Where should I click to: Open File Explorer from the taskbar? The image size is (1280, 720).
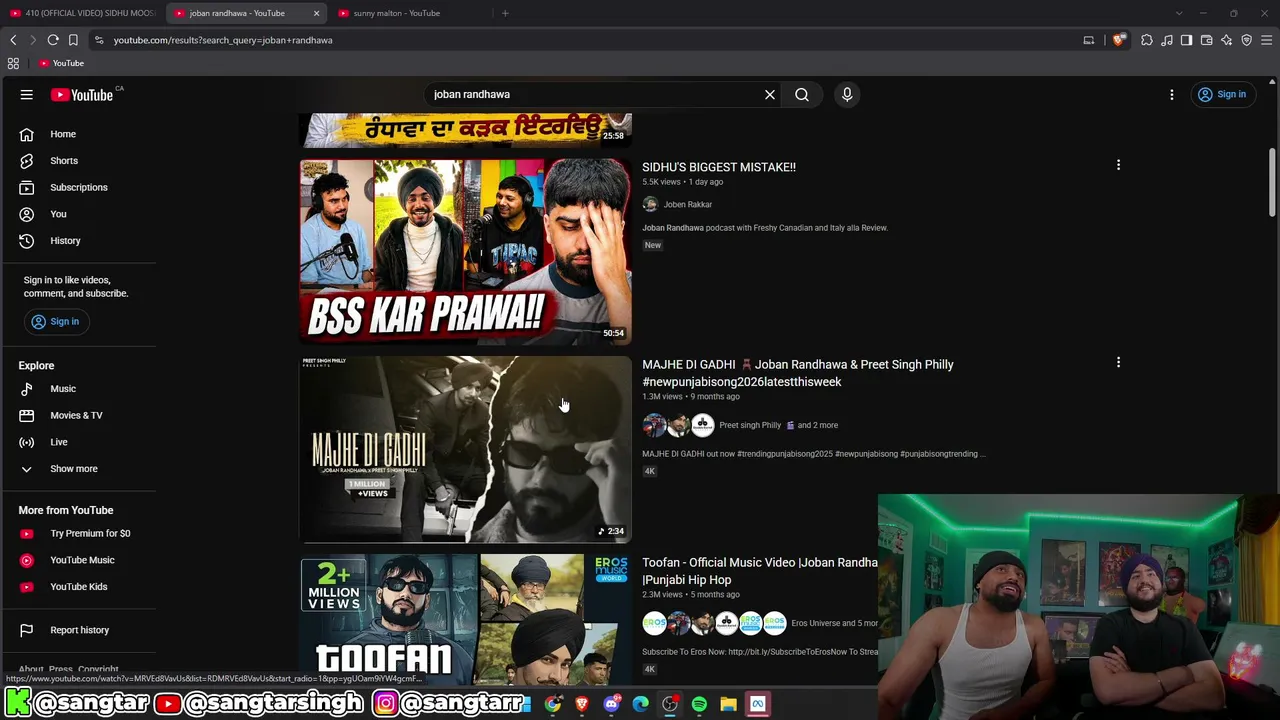728,704
